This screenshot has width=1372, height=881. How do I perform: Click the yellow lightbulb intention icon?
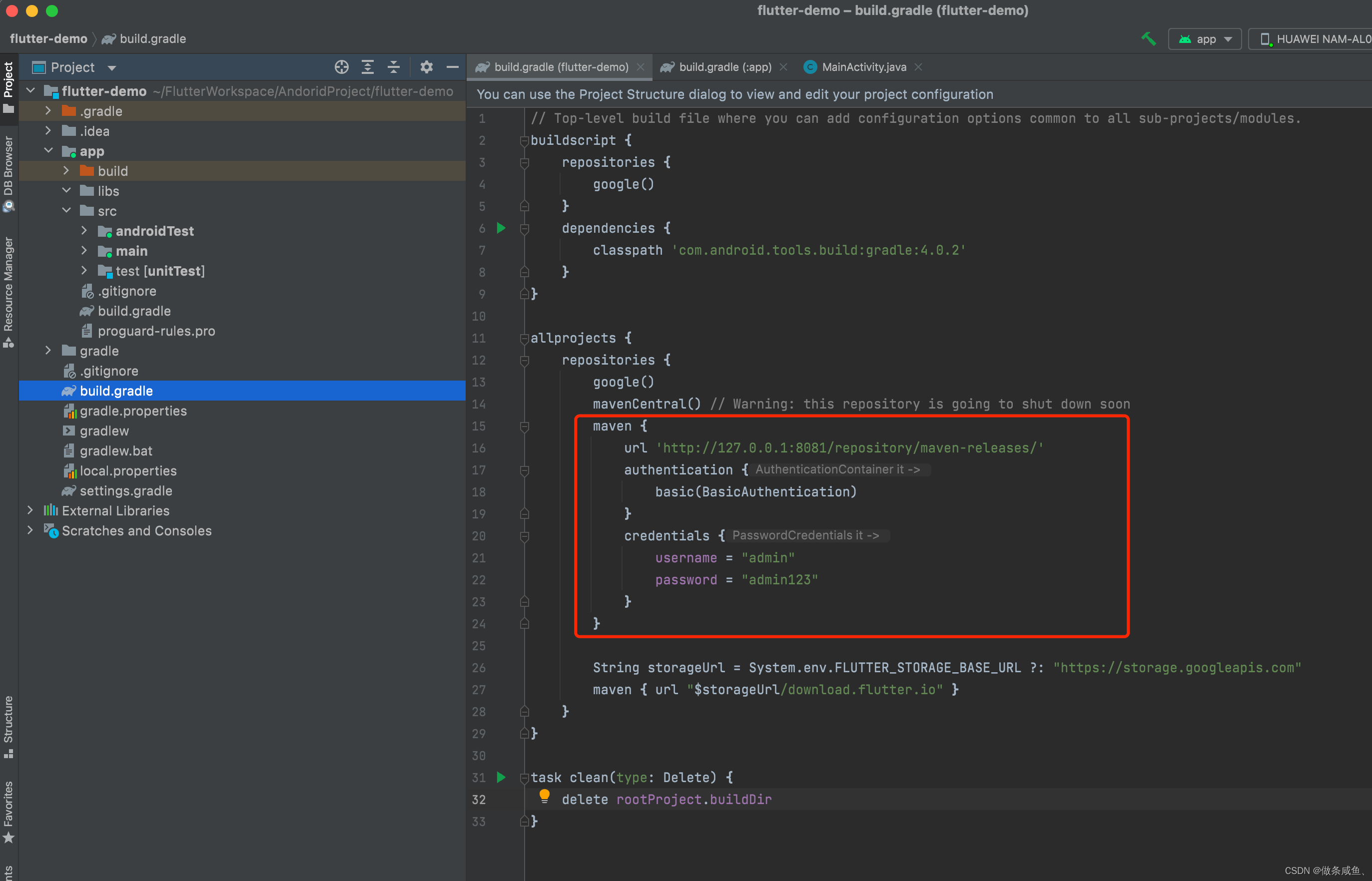click(544, 796)
